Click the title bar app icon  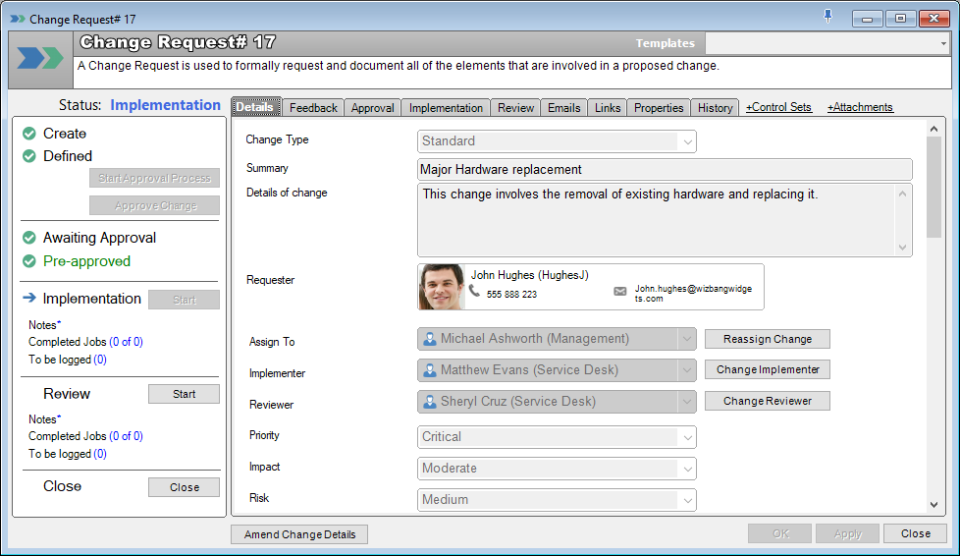click(x=18, y=19)
